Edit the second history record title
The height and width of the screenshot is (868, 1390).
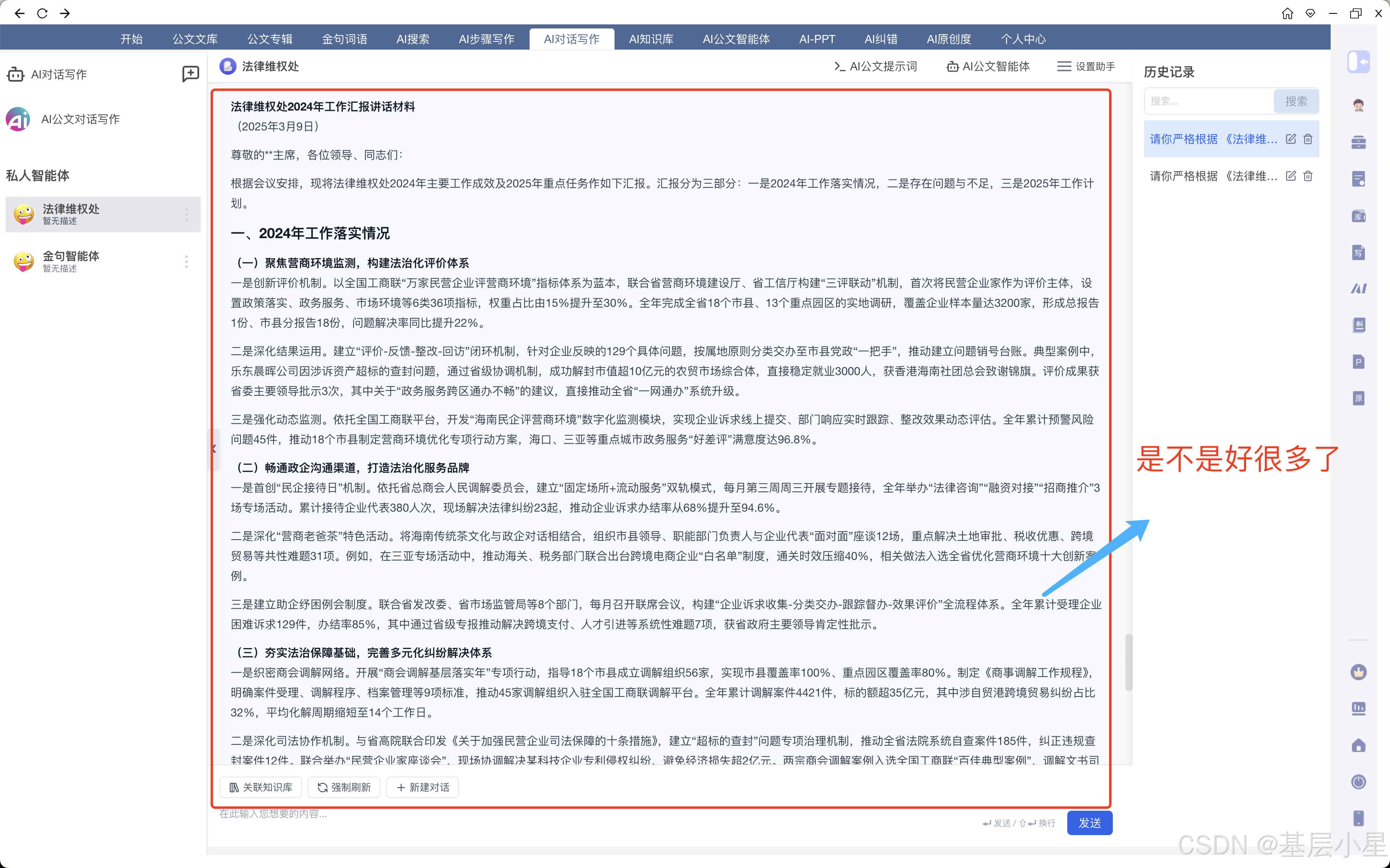pos(1291,176)
